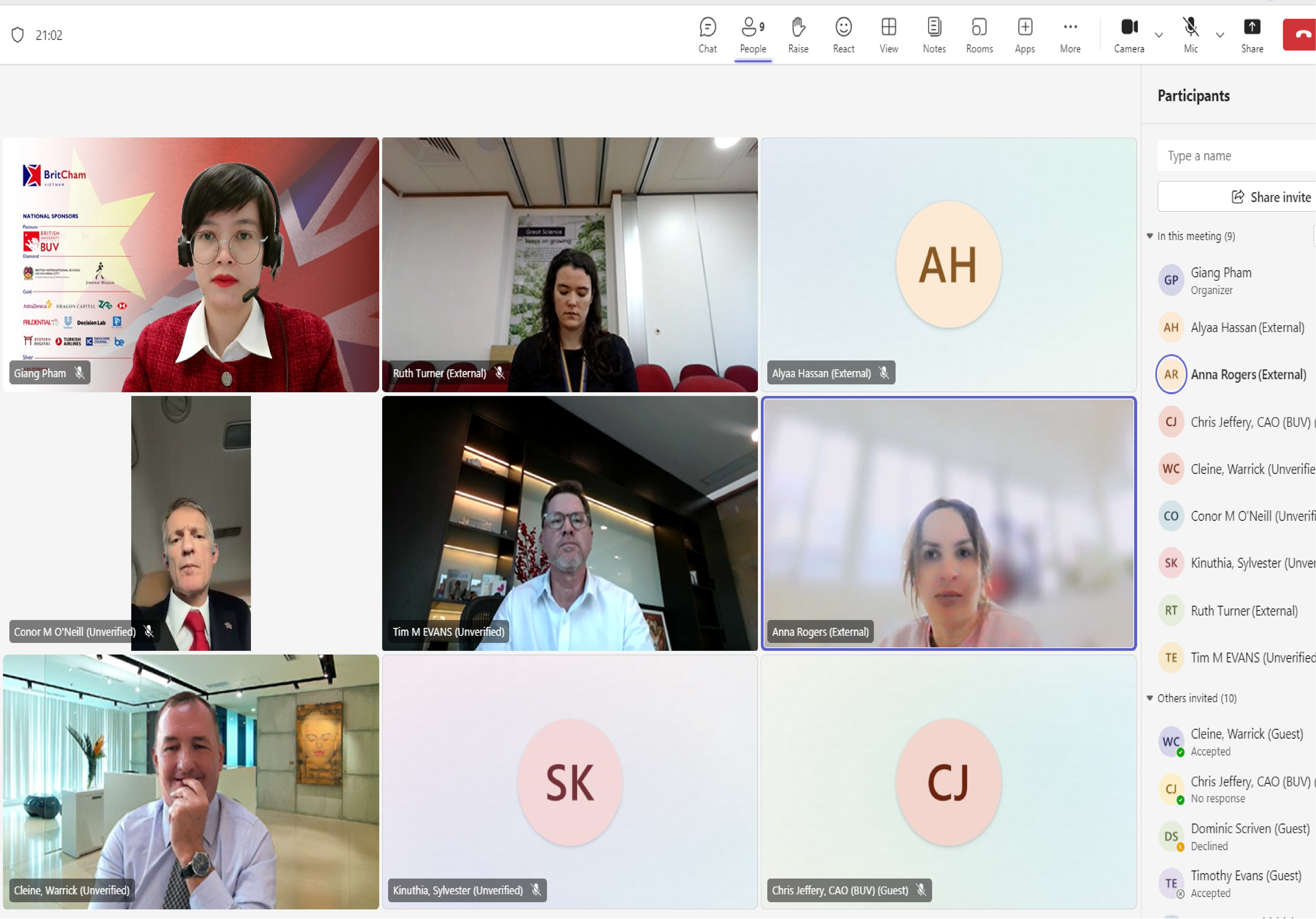Viewport: 1316px width, 919px height.
Task: Click Conor M O'Neill's video tile
Action: click(x=191, y=524)
